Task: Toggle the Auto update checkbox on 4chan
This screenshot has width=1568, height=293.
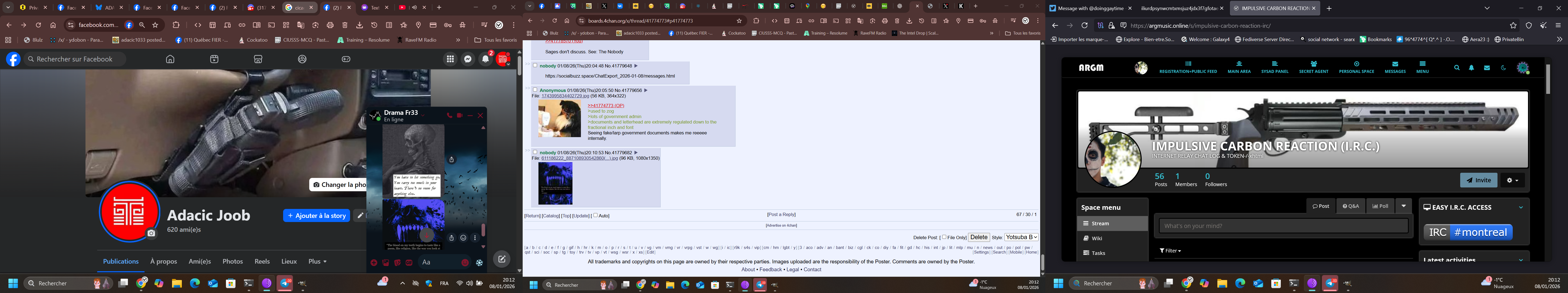Action: (595, 215)
